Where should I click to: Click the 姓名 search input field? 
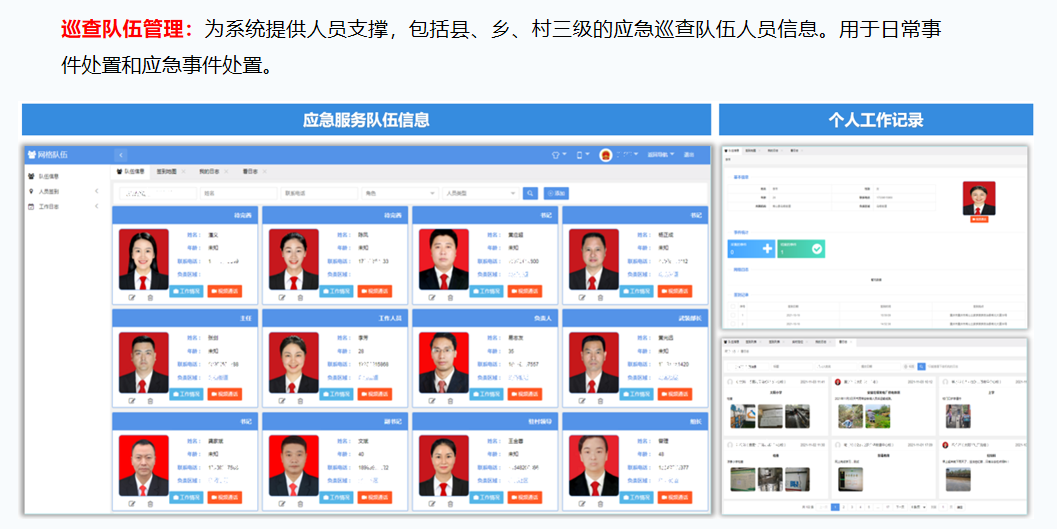click(x=239, y=193)
